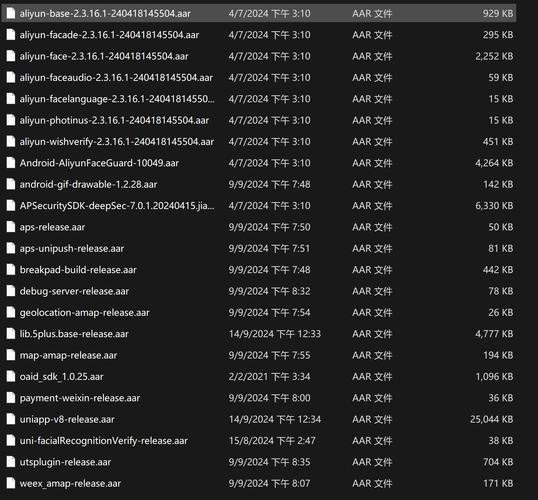Click aps-unipush-release.aar in the list
This screenshot has height=500, width=538.
[x=72, y=248]
